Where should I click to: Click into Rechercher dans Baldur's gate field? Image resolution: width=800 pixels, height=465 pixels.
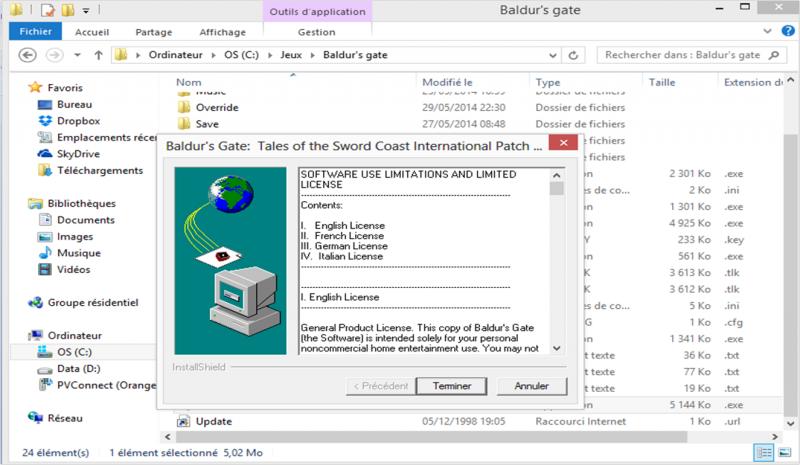691,55
